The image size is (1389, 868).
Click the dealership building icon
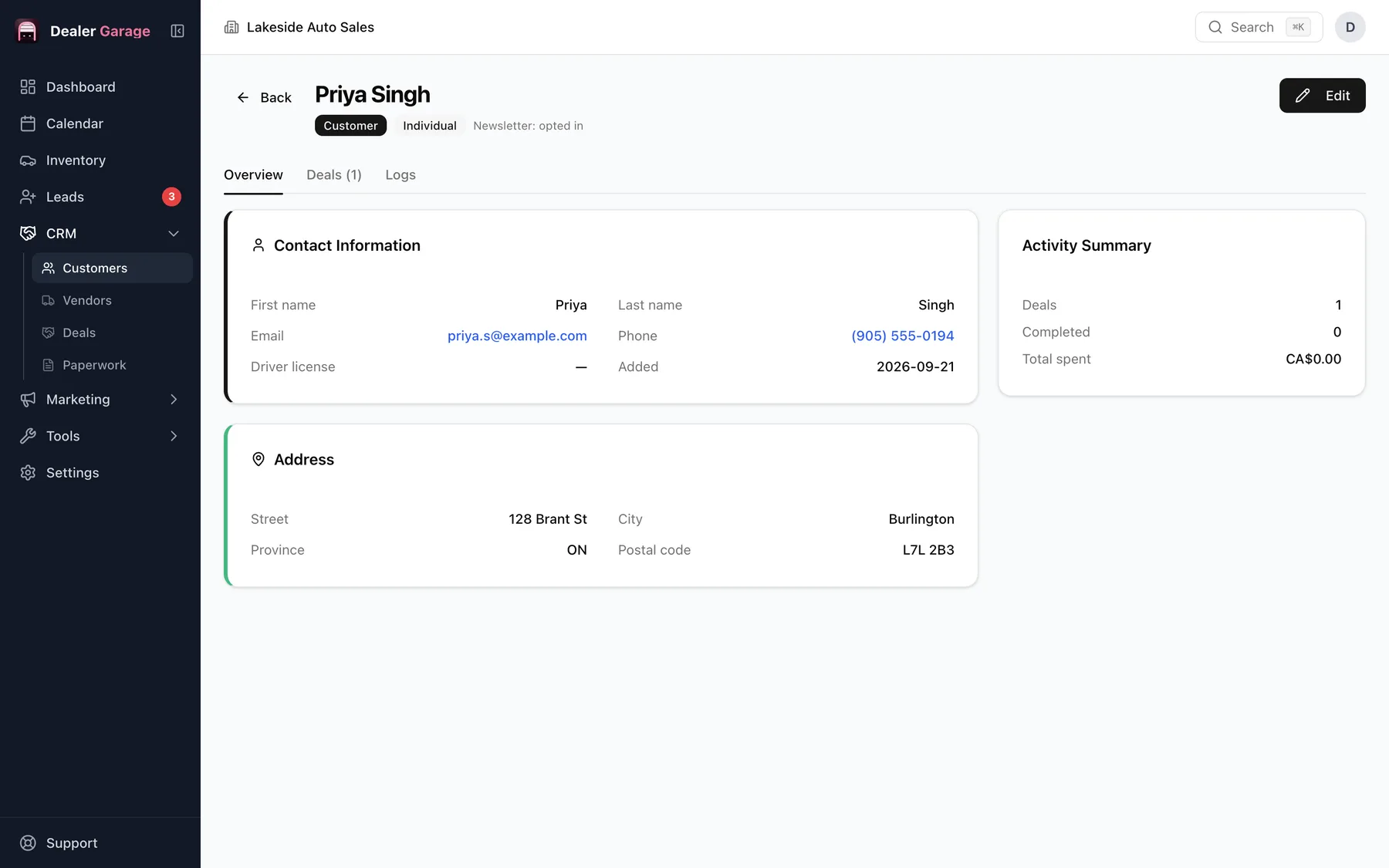(x=231, y=27)
